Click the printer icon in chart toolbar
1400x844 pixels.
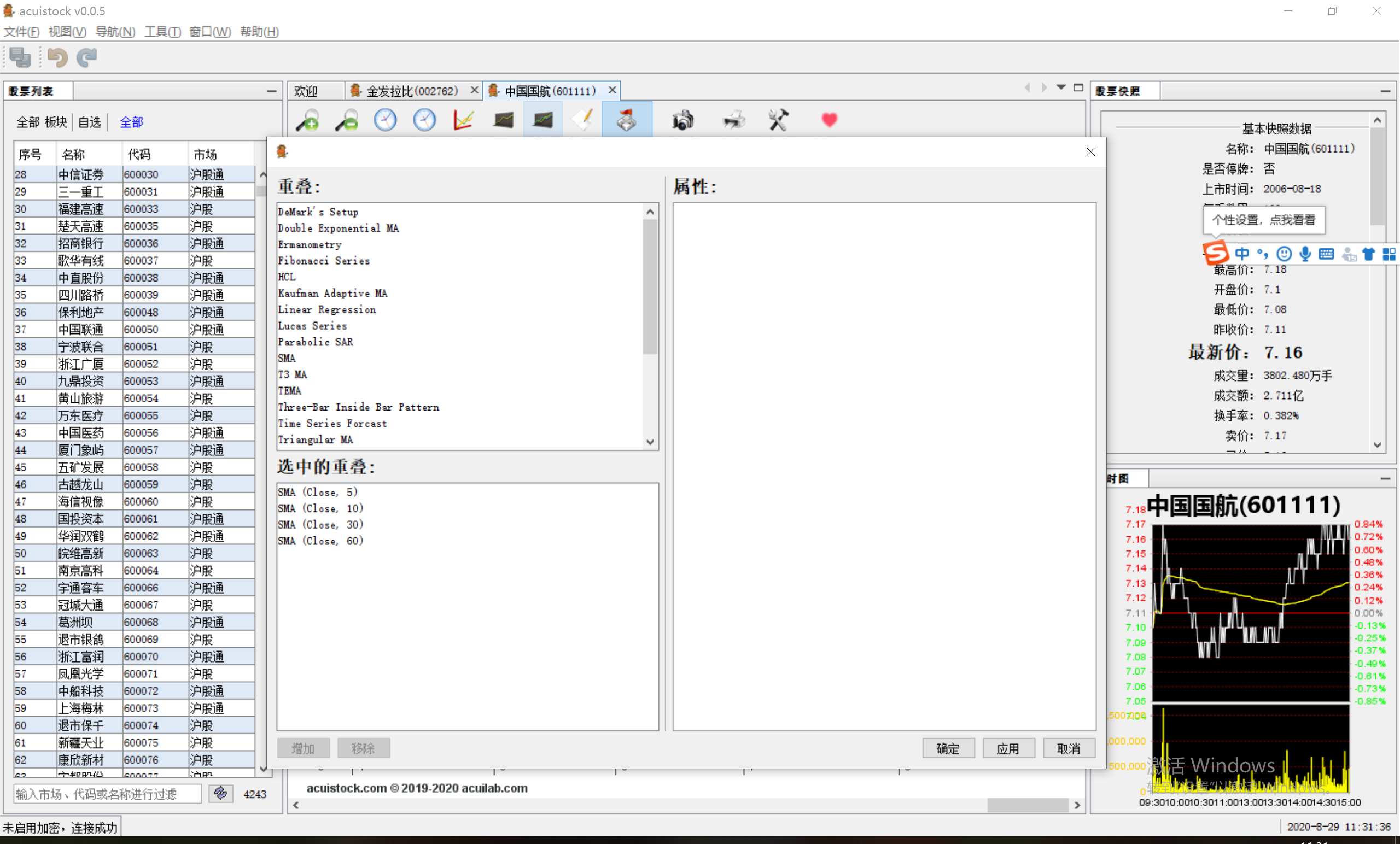(733, 120)
